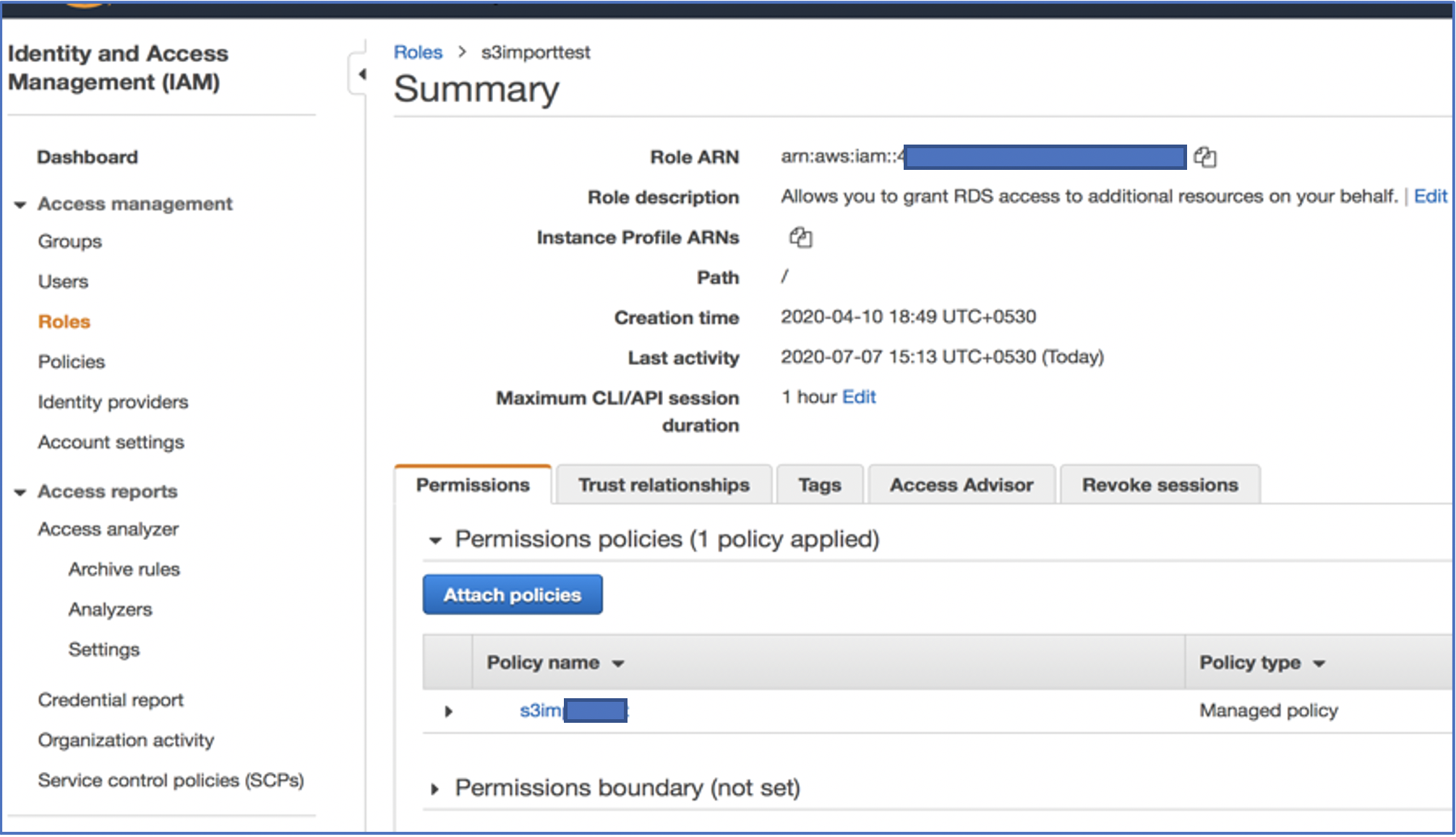Expand the s3im managed policy row
The width and height of the screenshot is (1456, 837).
click(x=449, y=711)
